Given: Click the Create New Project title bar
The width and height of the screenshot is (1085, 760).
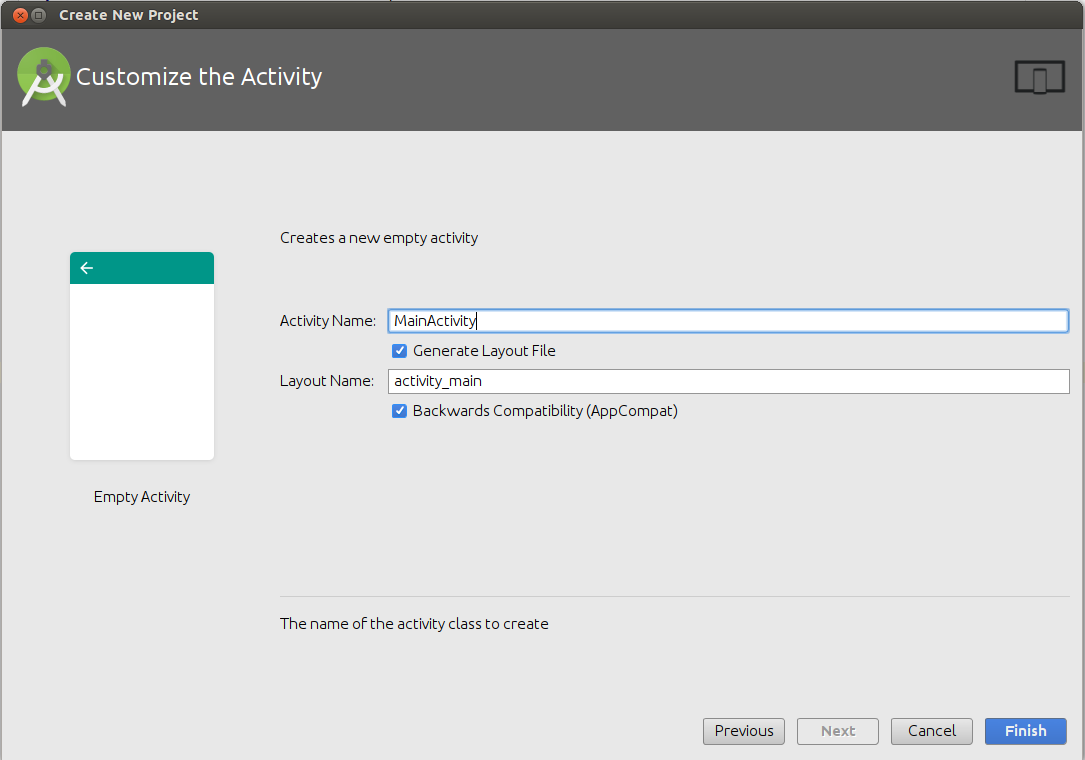Looking at the screenshot, I should [x=129, y=15].
